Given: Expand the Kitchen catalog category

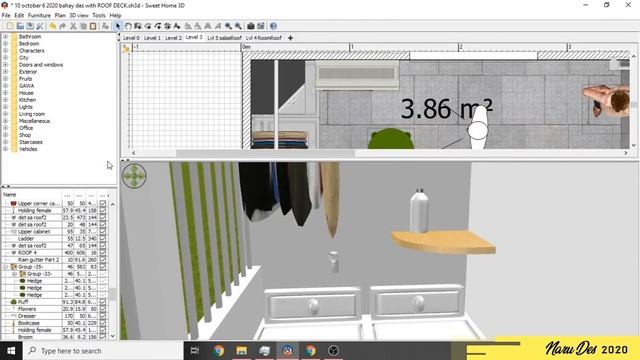Looking at the screenshot, I should pos(6,100).
